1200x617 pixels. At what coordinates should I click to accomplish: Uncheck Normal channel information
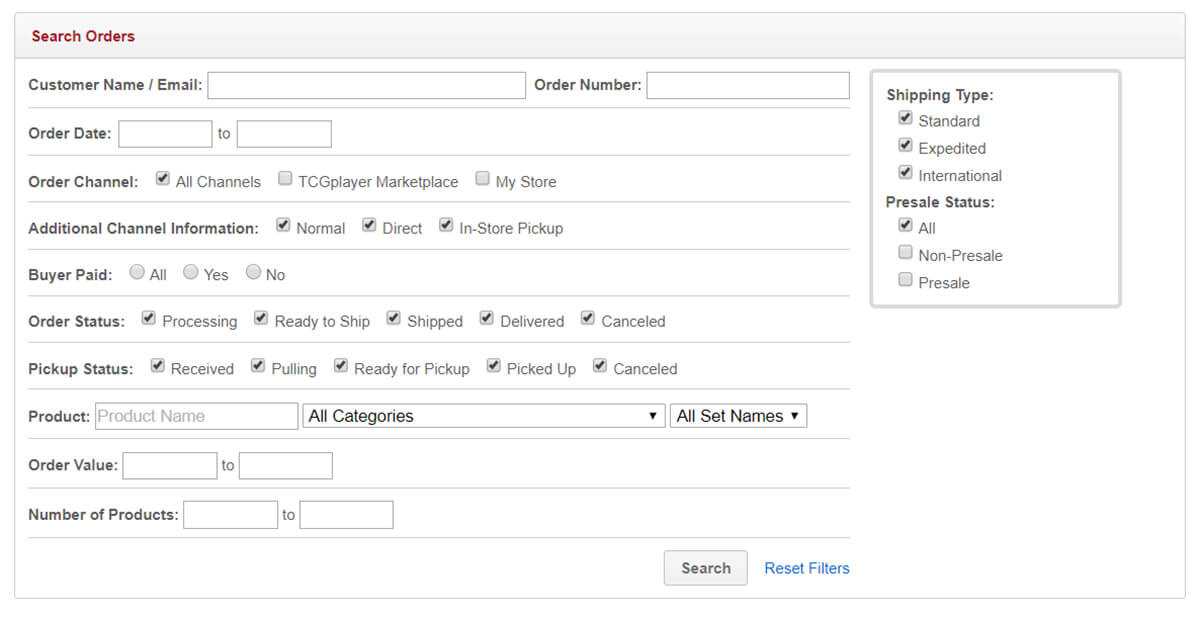[283, 226]
